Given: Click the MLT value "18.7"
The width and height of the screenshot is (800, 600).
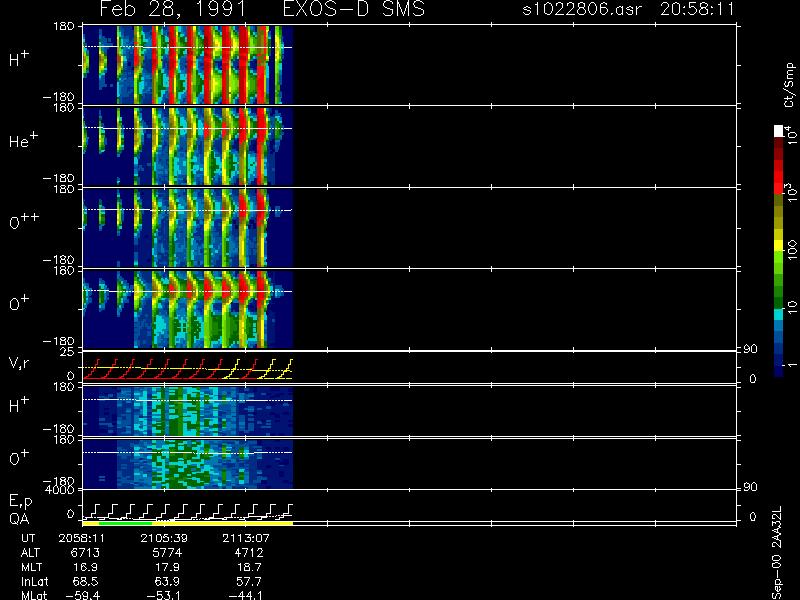Looking at the screenshot, I should (249, 567).
